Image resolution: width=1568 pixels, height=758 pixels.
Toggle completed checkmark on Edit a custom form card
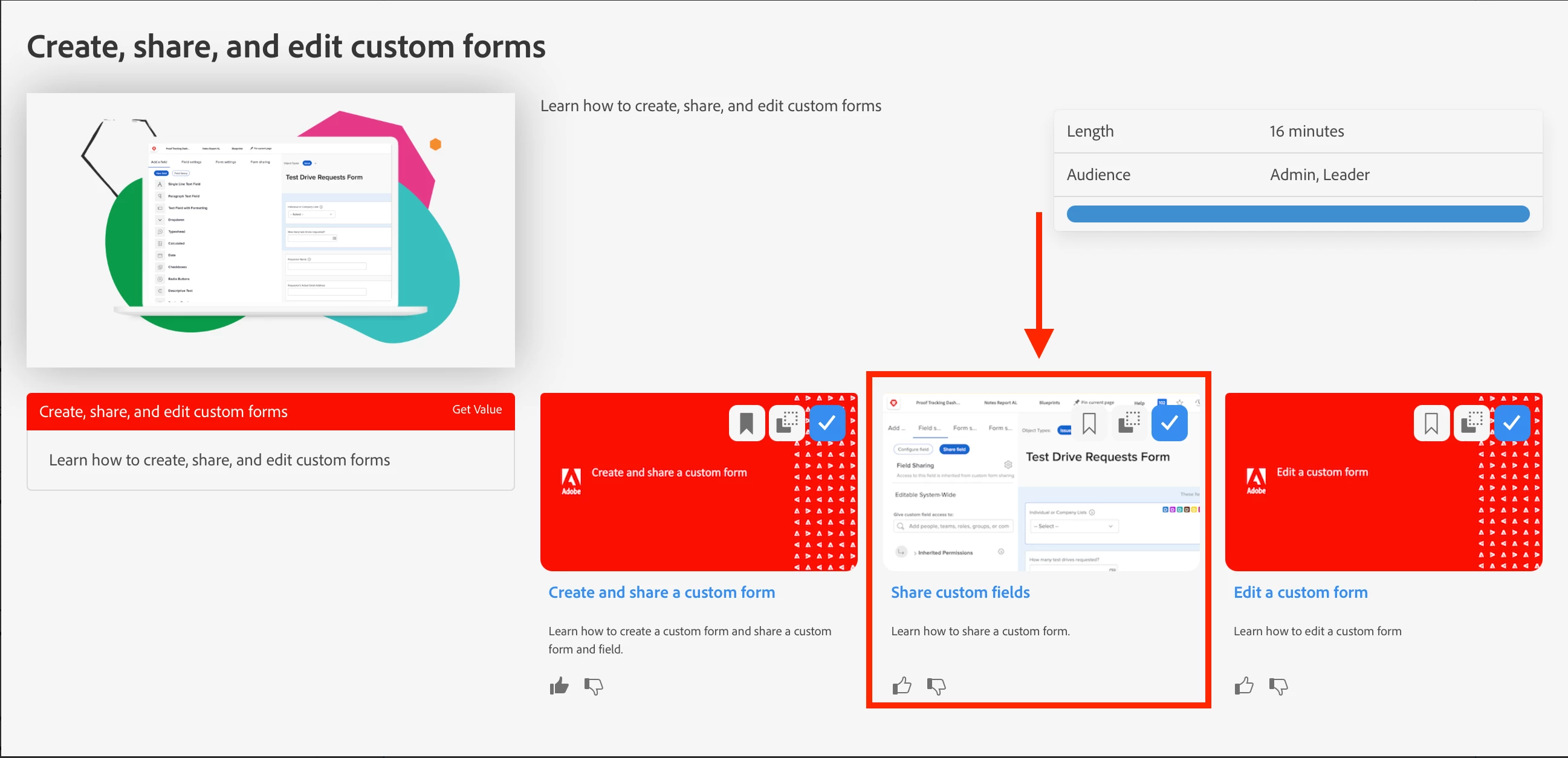(1511, 423)
